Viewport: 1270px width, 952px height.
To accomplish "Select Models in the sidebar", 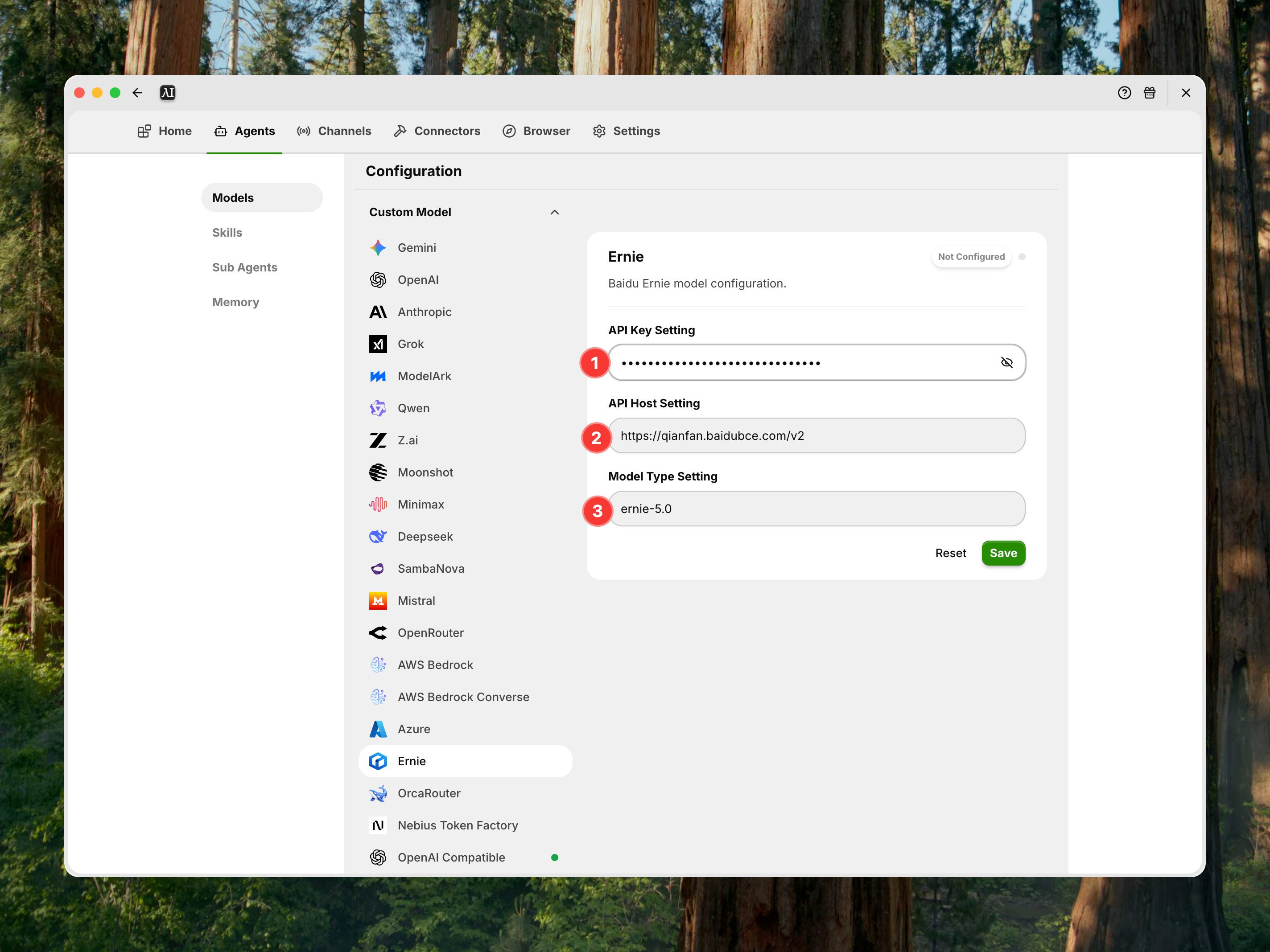I will coord(262,198).
